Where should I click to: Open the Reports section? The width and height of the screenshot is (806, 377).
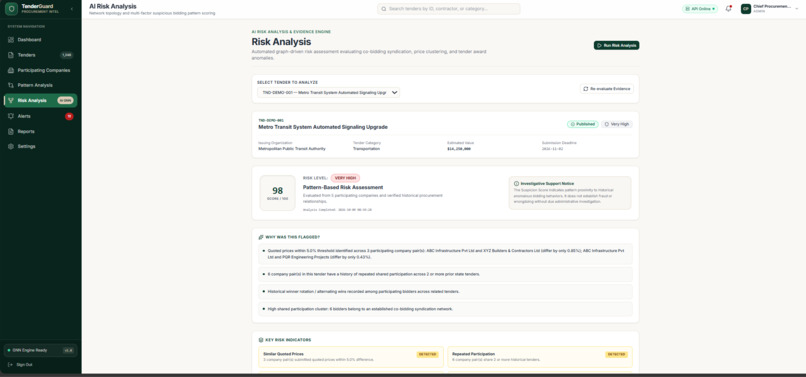[40, 131]
